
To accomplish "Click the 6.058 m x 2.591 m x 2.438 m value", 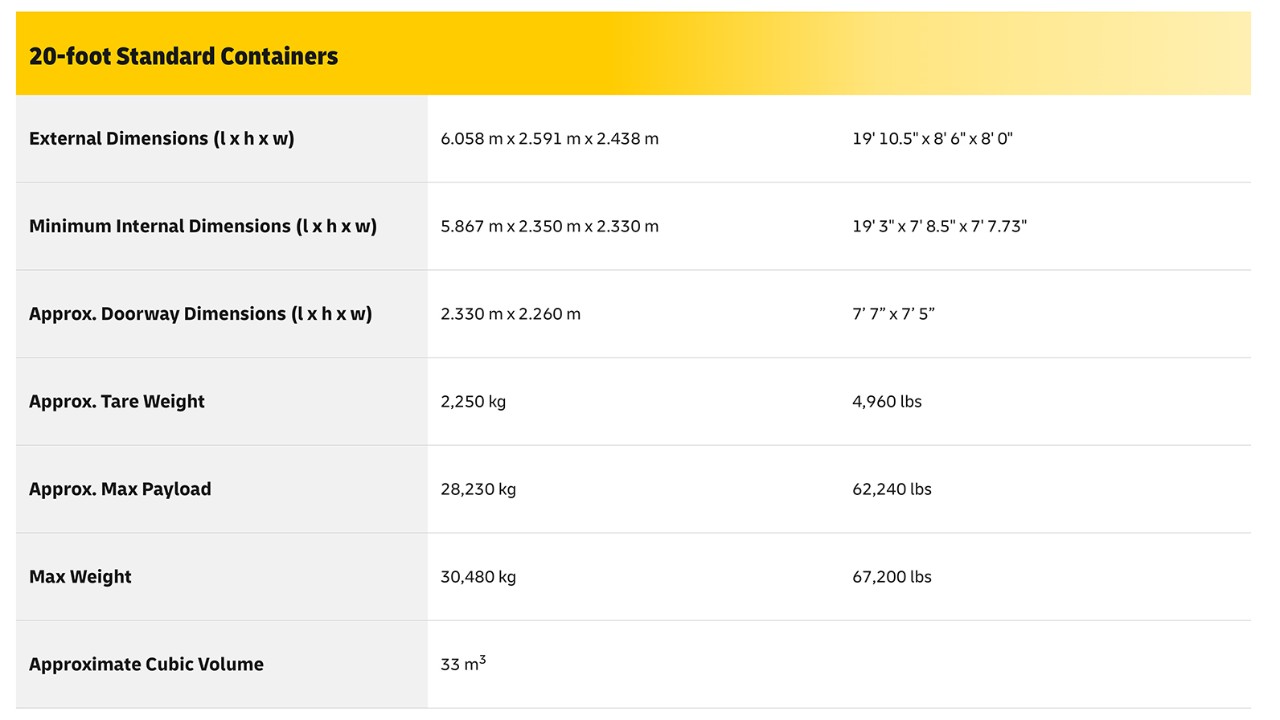I will pos(549,139).
